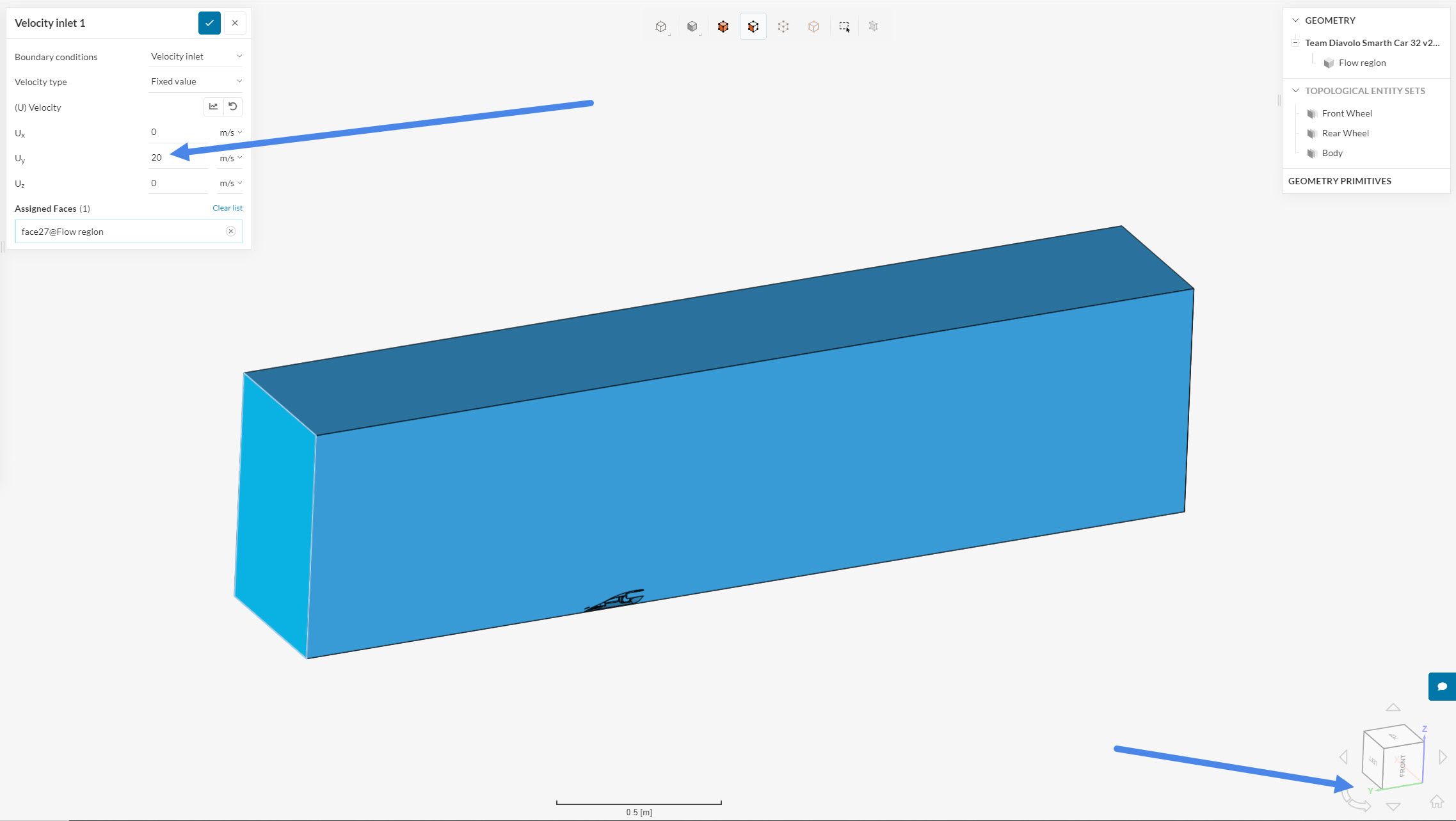
Task: Click the FRONT face of orientation cube
Action: (x=1402, y=765)
